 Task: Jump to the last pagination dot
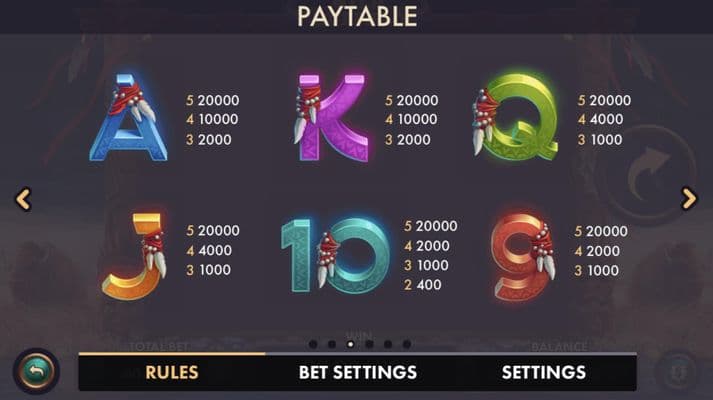[x=406, y=344]
